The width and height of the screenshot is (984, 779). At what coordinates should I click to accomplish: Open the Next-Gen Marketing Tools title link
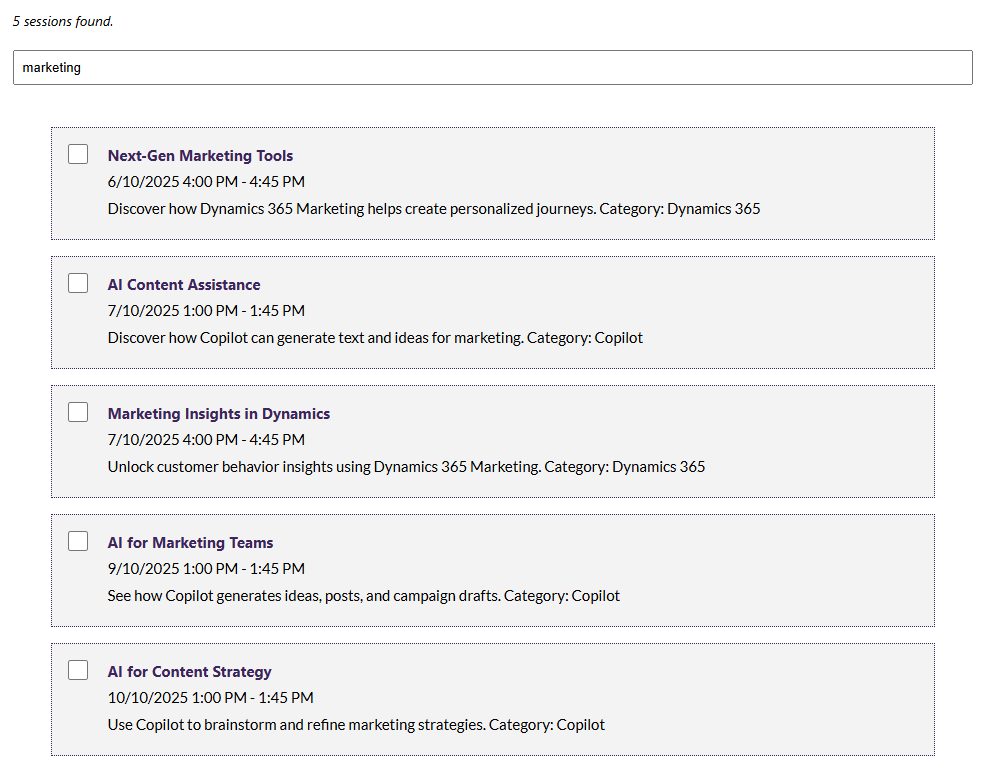pos(200,156)
